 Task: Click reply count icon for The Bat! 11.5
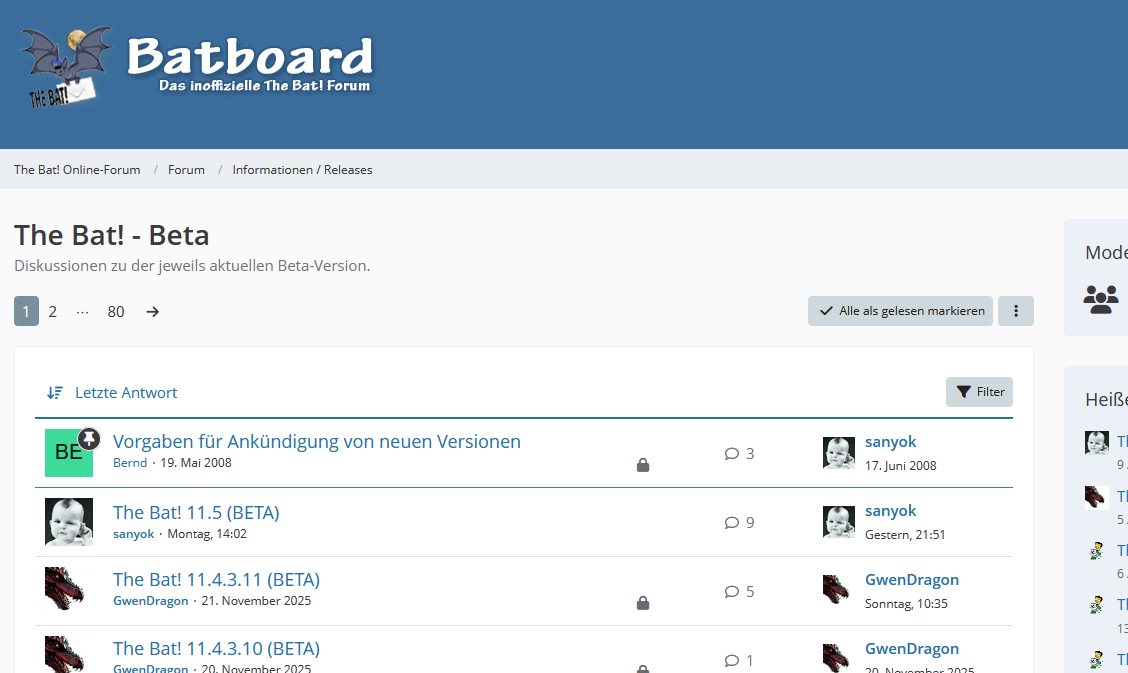(x=732, y=522)
